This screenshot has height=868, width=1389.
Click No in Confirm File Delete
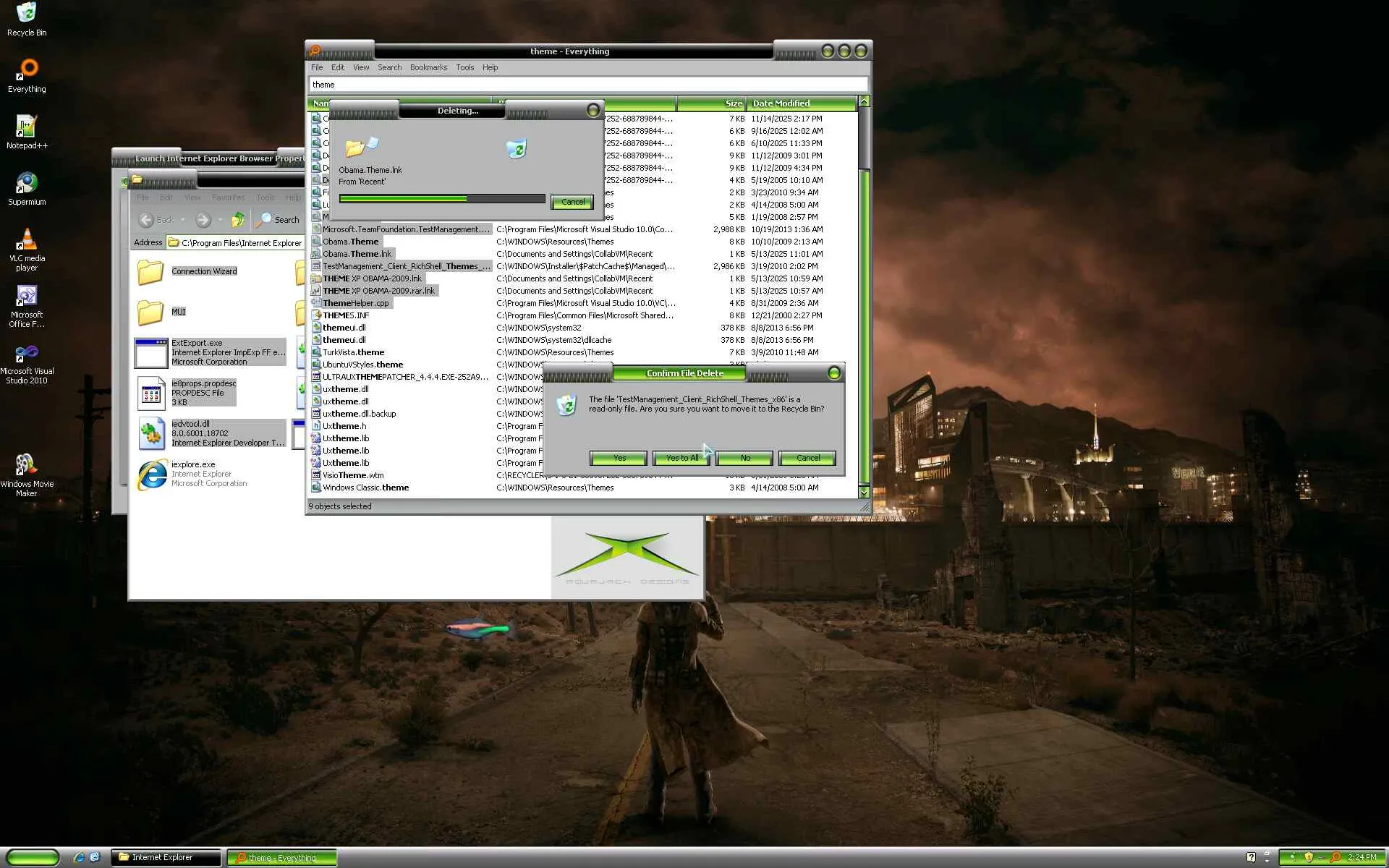click(x=745, y=458)
